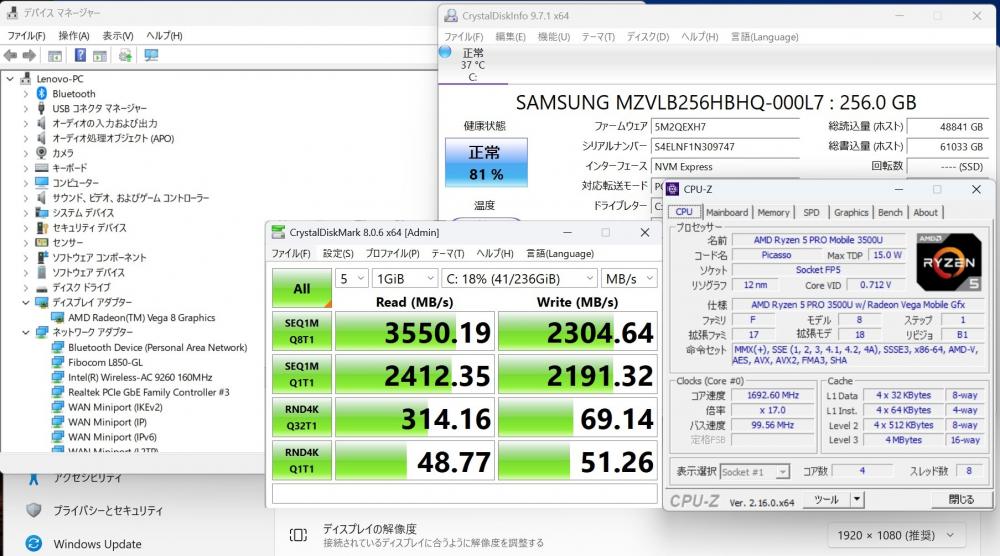Collapse the ネットワーク アダプター category
The width and height of the screenshot is (1000, 556).
pos(26,332)
